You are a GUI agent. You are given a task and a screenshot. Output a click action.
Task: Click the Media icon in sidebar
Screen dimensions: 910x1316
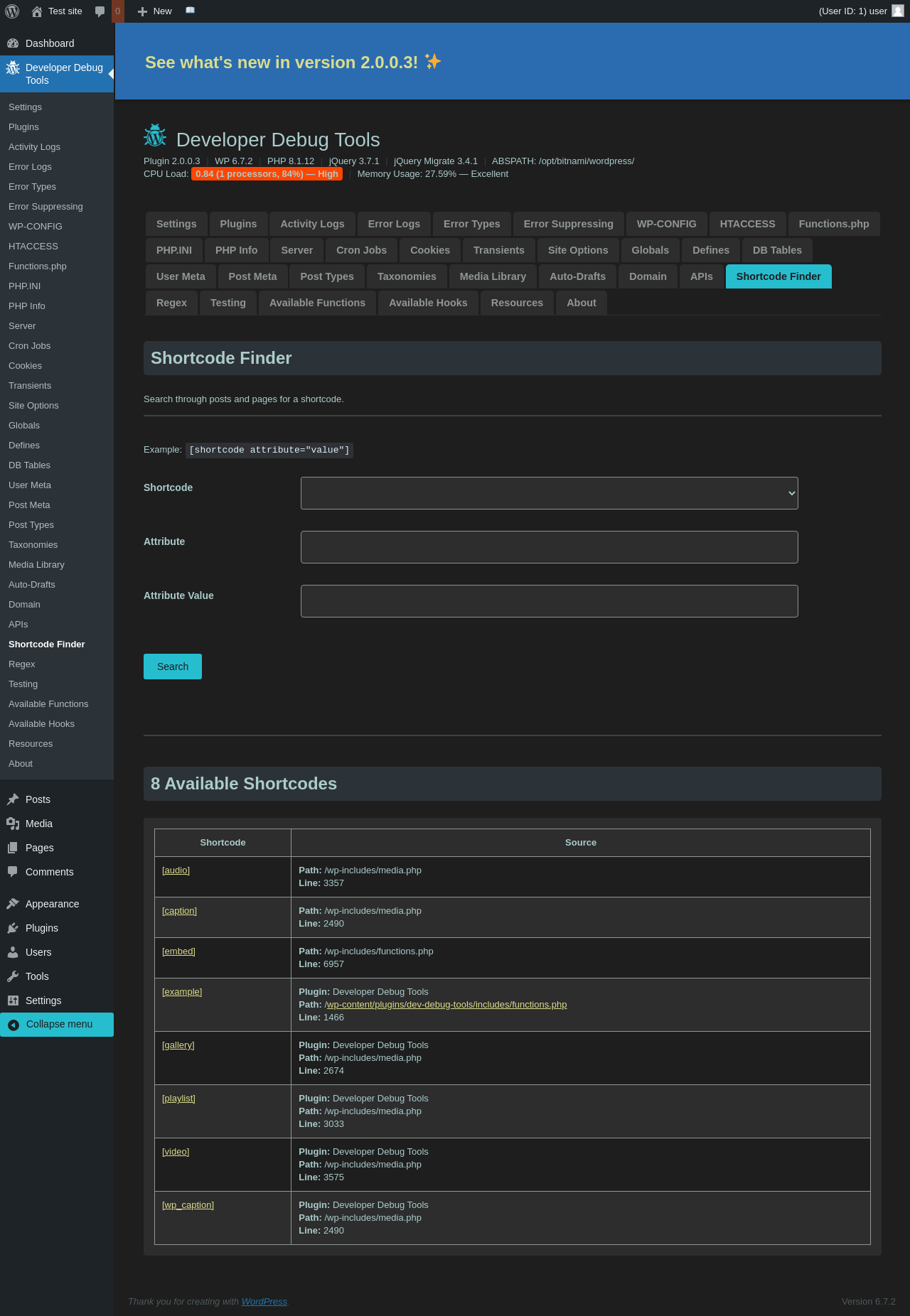[x=13, y=824]
